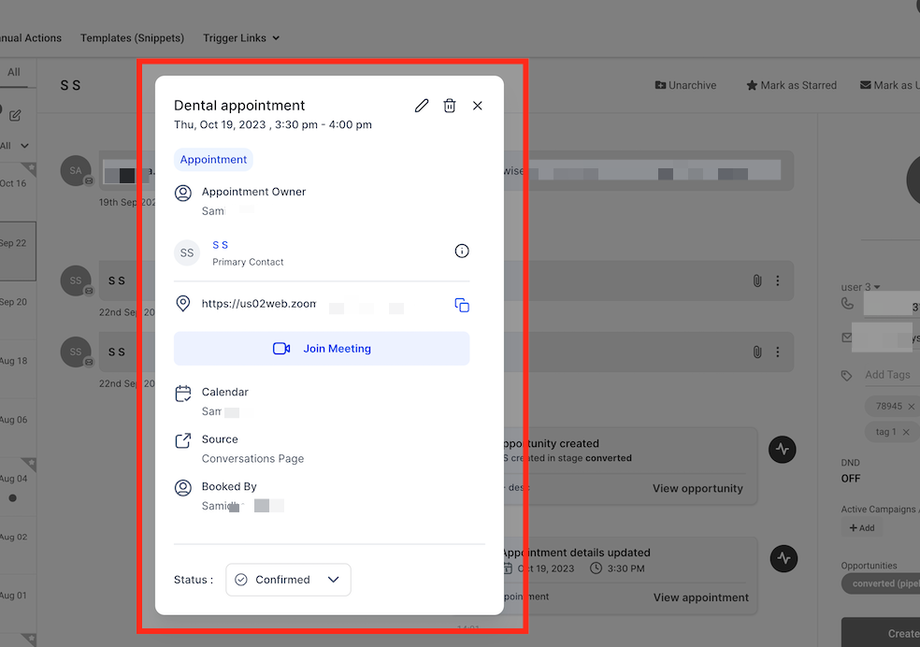
Task: Open attachment icon on second S S message
Action: 757,351
